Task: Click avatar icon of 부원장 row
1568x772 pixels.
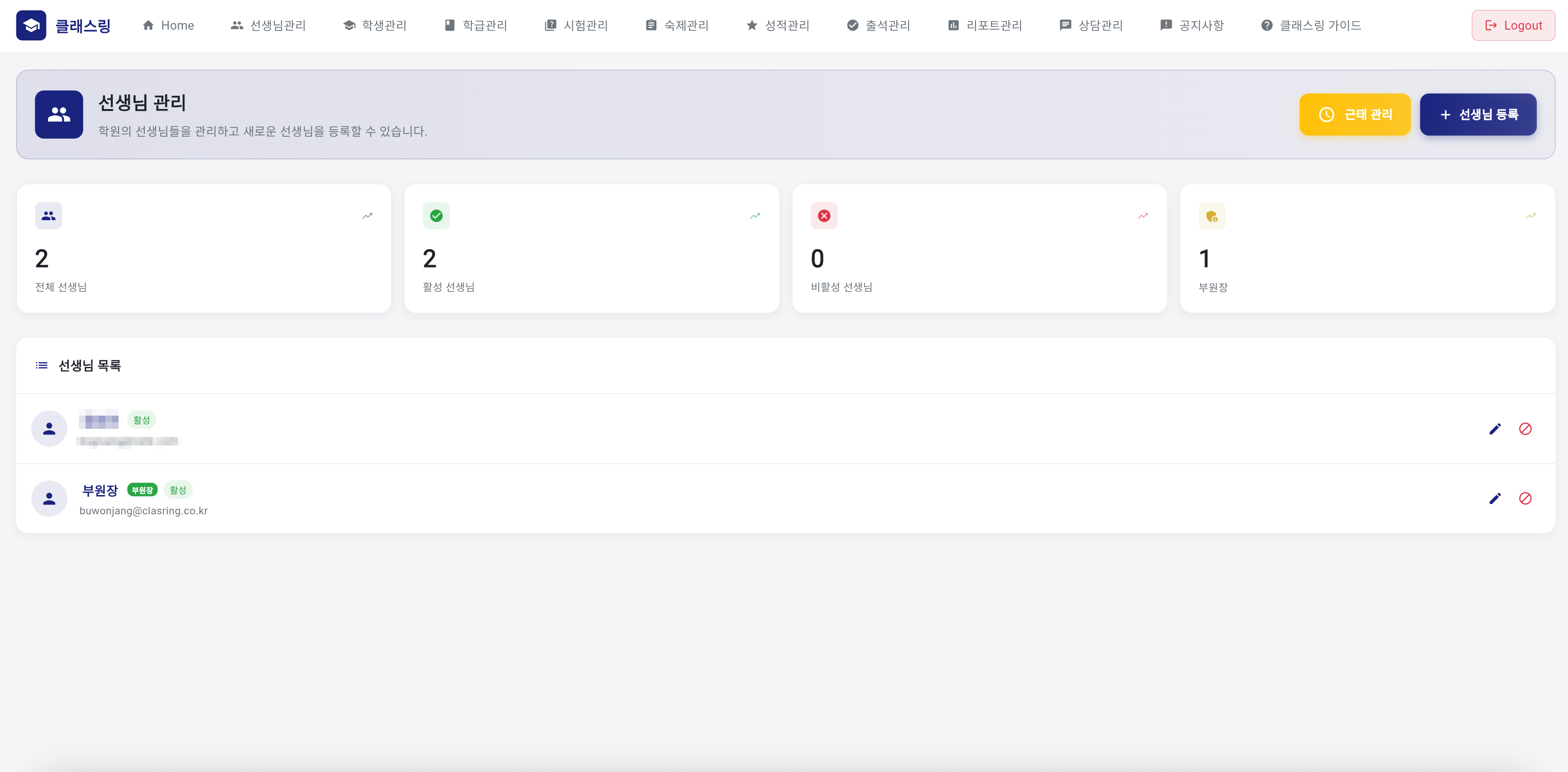Action: (49, 498)
